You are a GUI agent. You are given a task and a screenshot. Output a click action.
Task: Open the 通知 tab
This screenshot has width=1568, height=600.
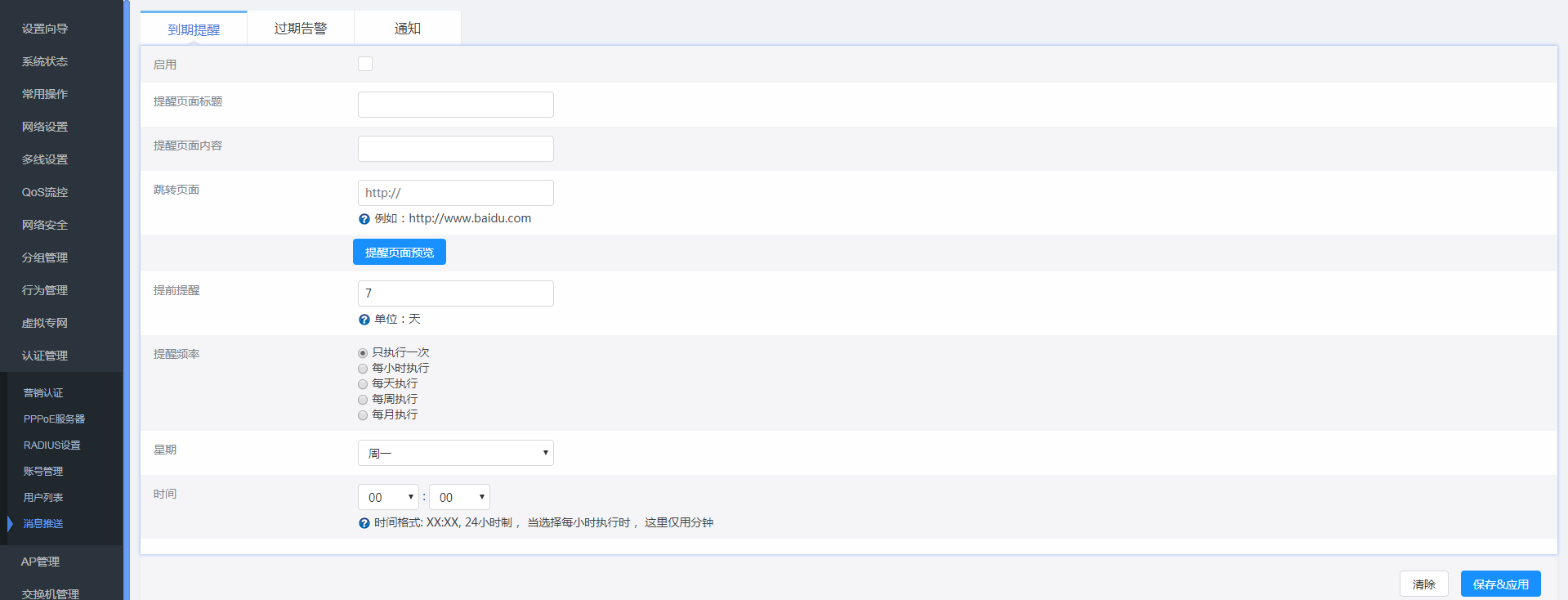[407, 29]
